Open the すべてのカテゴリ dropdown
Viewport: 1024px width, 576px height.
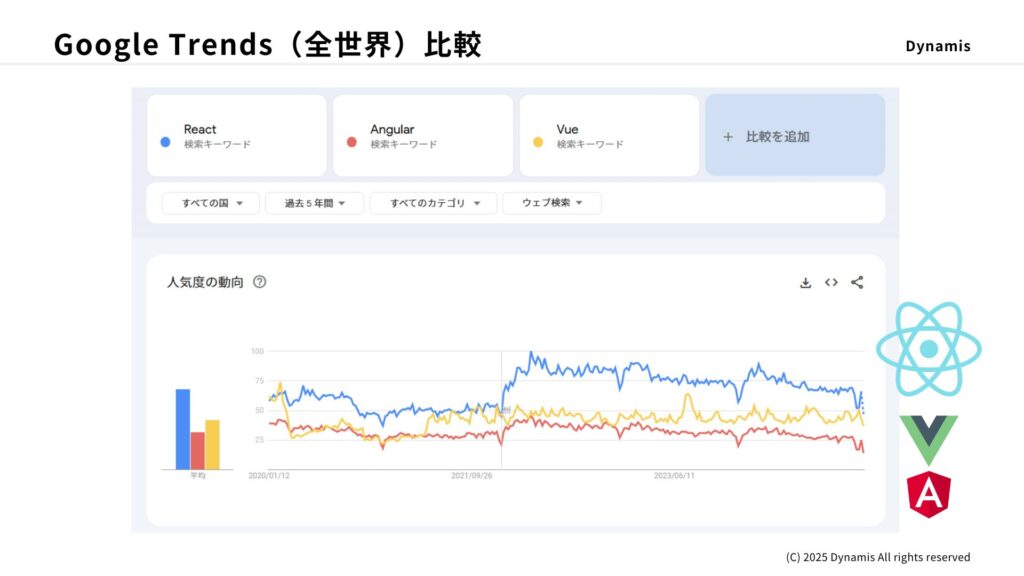[x=433, y=203]
